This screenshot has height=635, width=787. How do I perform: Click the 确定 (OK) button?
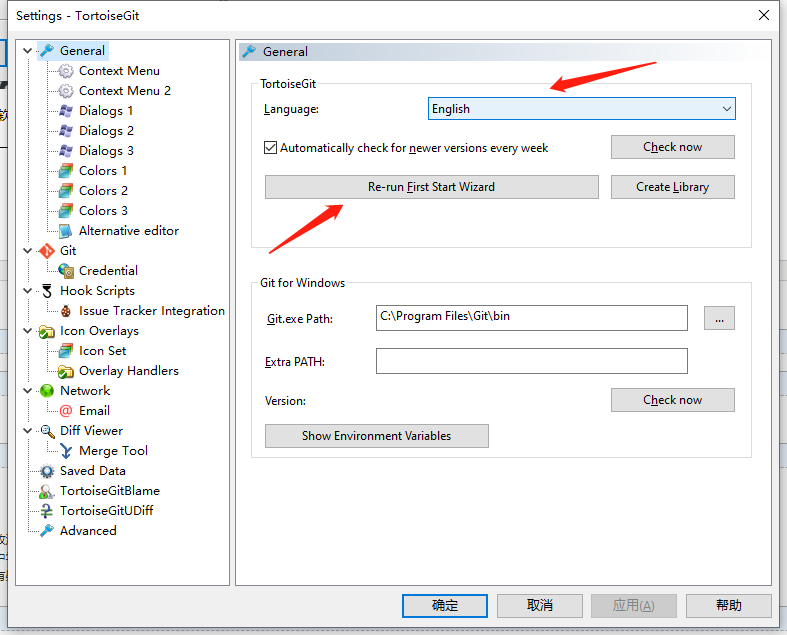point(445,606)
